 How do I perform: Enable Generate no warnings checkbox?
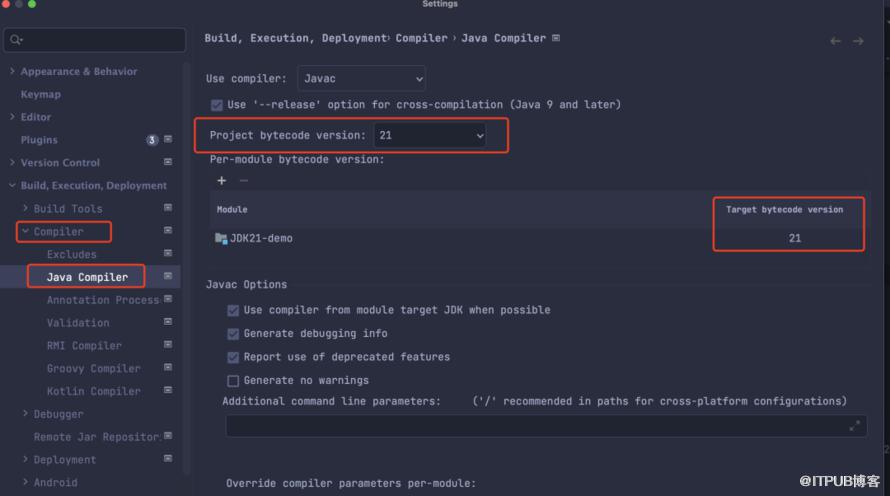tap(233, 380)
